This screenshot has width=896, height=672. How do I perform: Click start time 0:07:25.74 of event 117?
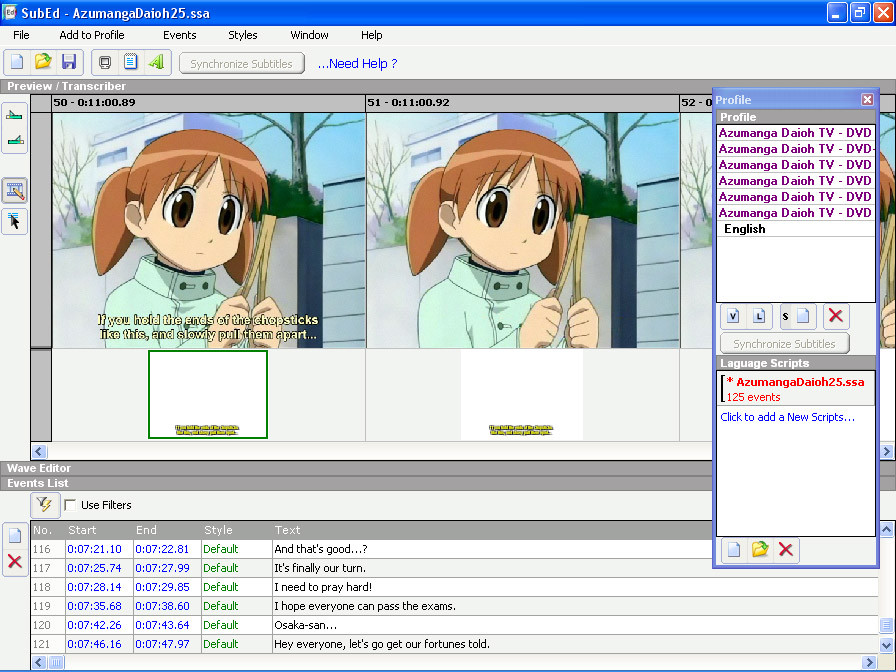tap(94, 568)
